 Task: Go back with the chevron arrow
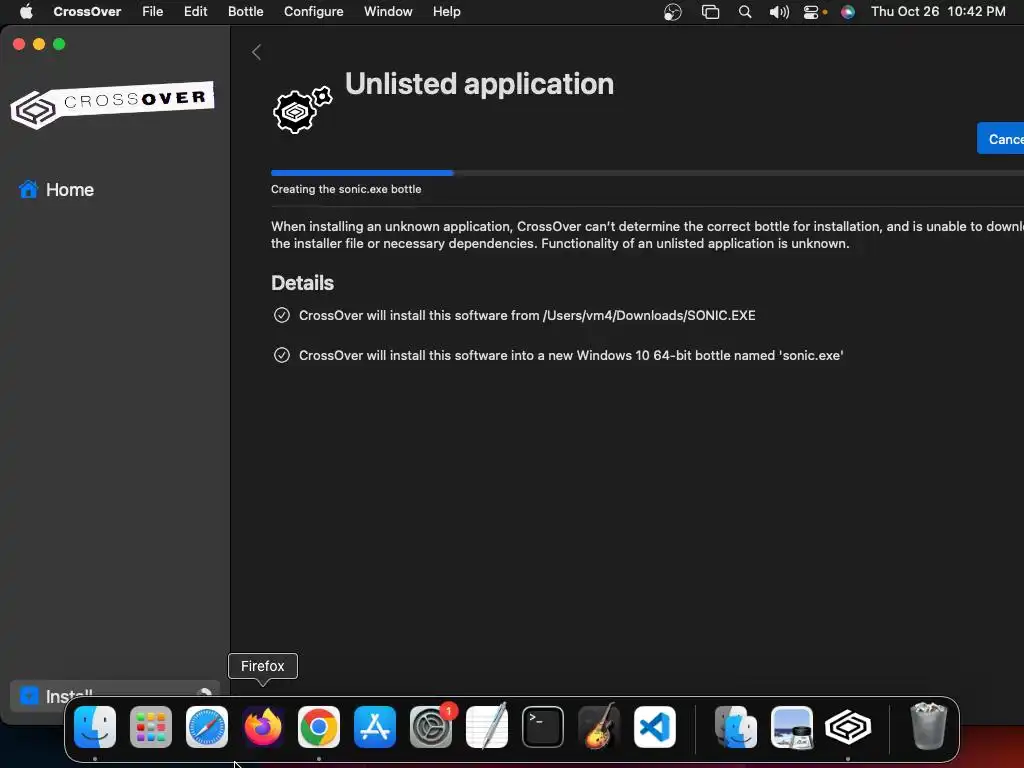257,52
